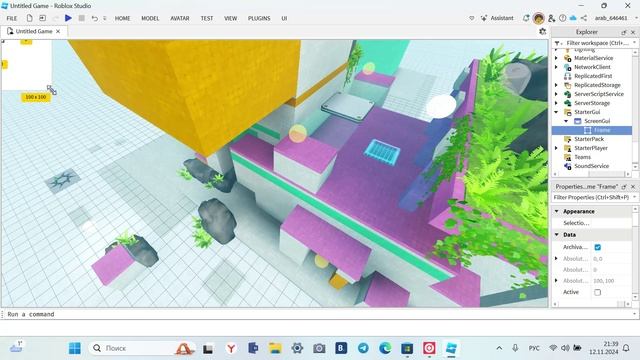Viewport: 640px width, 360px height.
Task: Expand the NetworkClient node
Action: click(556, 67)
